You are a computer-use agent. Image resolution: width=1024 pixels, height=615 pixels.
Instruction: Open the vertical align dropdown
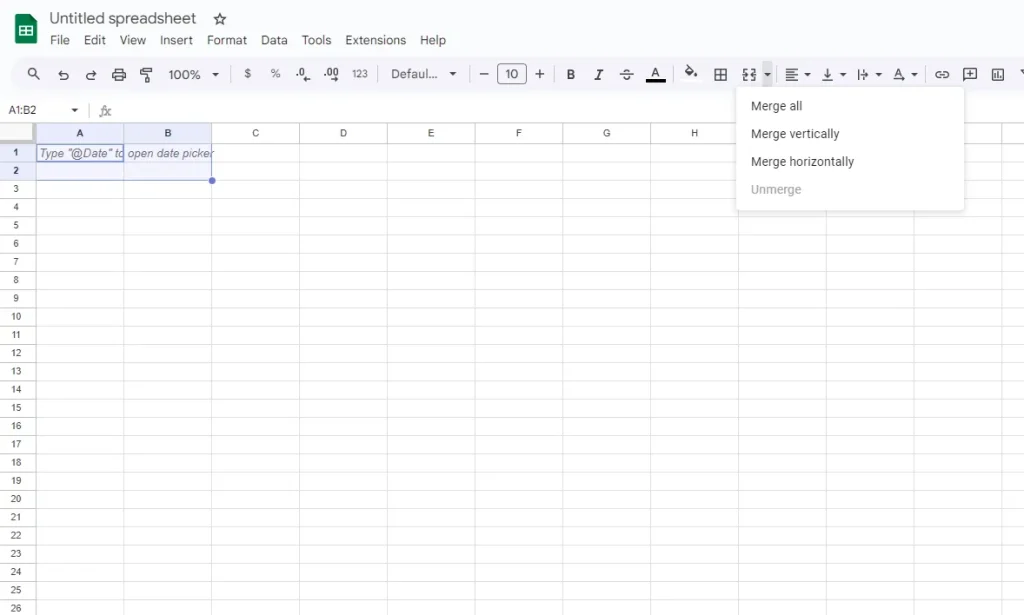click(833, 74)
